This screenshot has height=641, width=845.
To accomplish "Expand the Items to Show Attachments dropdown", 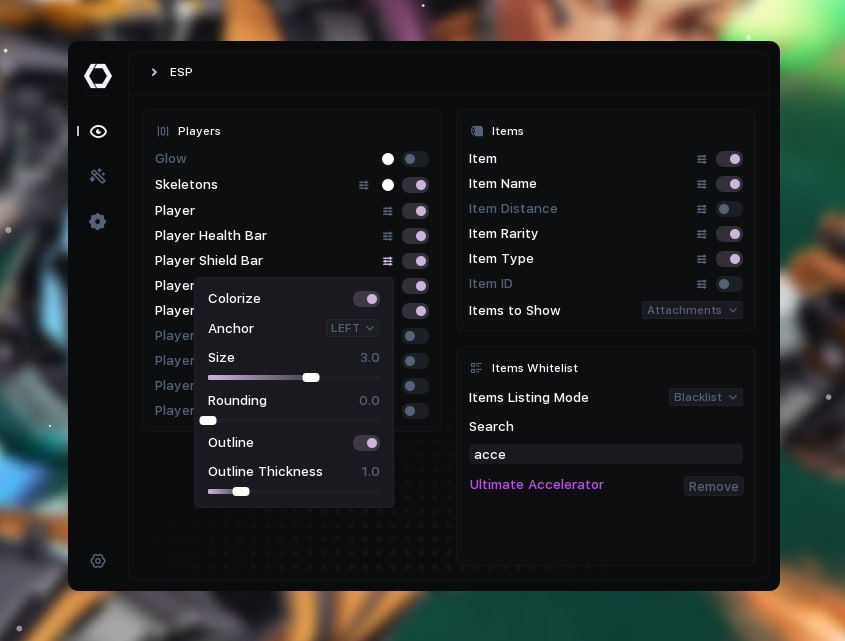I will 692,310.
